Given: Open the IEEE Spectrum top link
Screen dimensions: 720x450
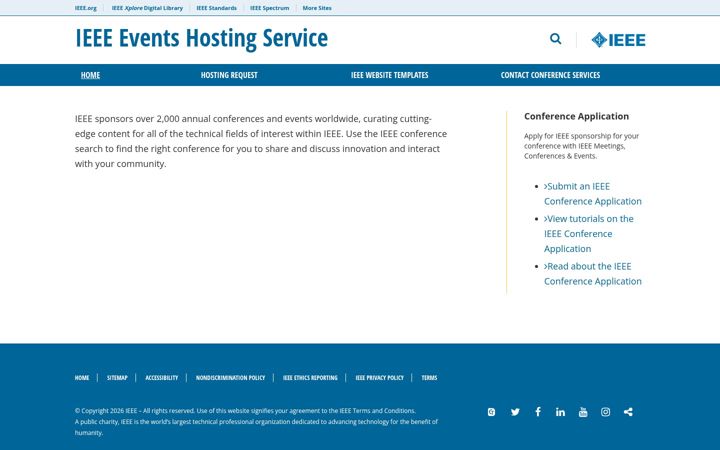Looking at the screenshot, I should click(x=270, y=8).
